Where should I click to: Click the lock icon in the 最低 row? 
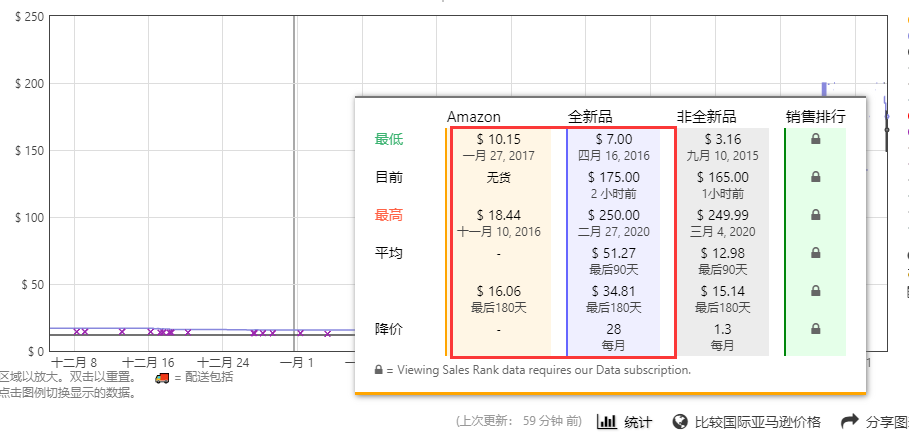(815, 139)
